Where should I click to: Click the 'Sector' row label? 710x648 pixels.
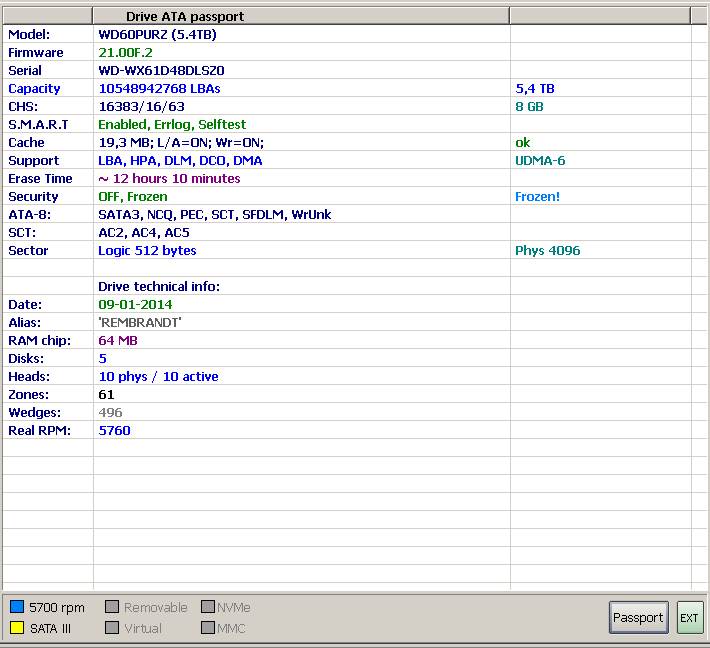coord(28,251)
